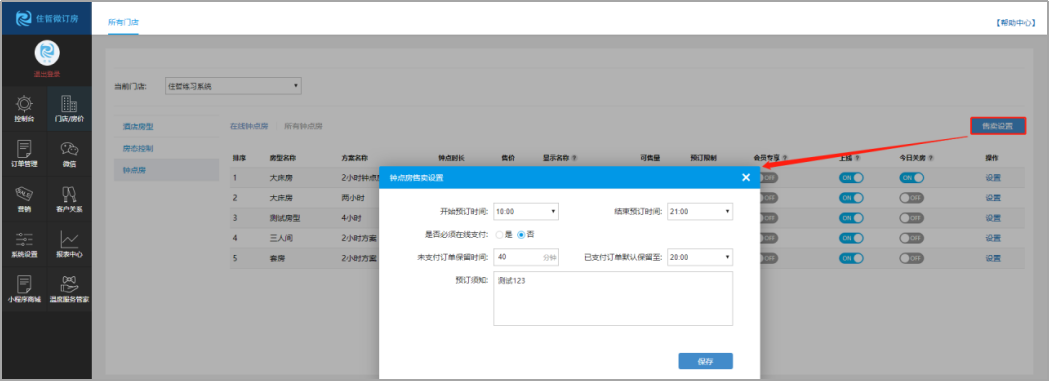Open the 控制台 dashboard icon
Screen dimensions: 1049x381
point(24,109)
